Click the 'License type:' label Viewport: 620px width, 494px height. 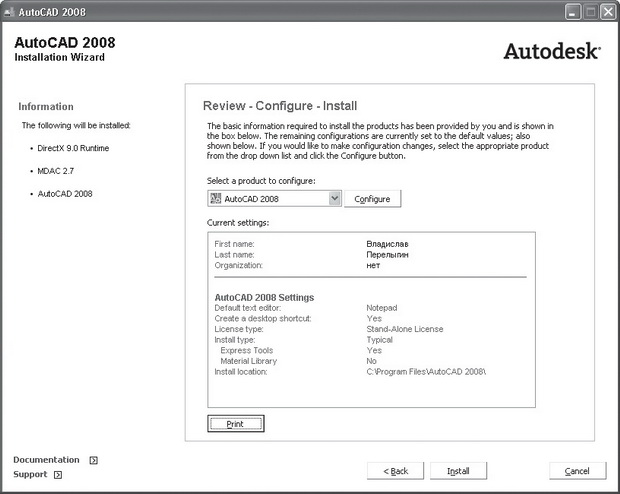point(239,329)
